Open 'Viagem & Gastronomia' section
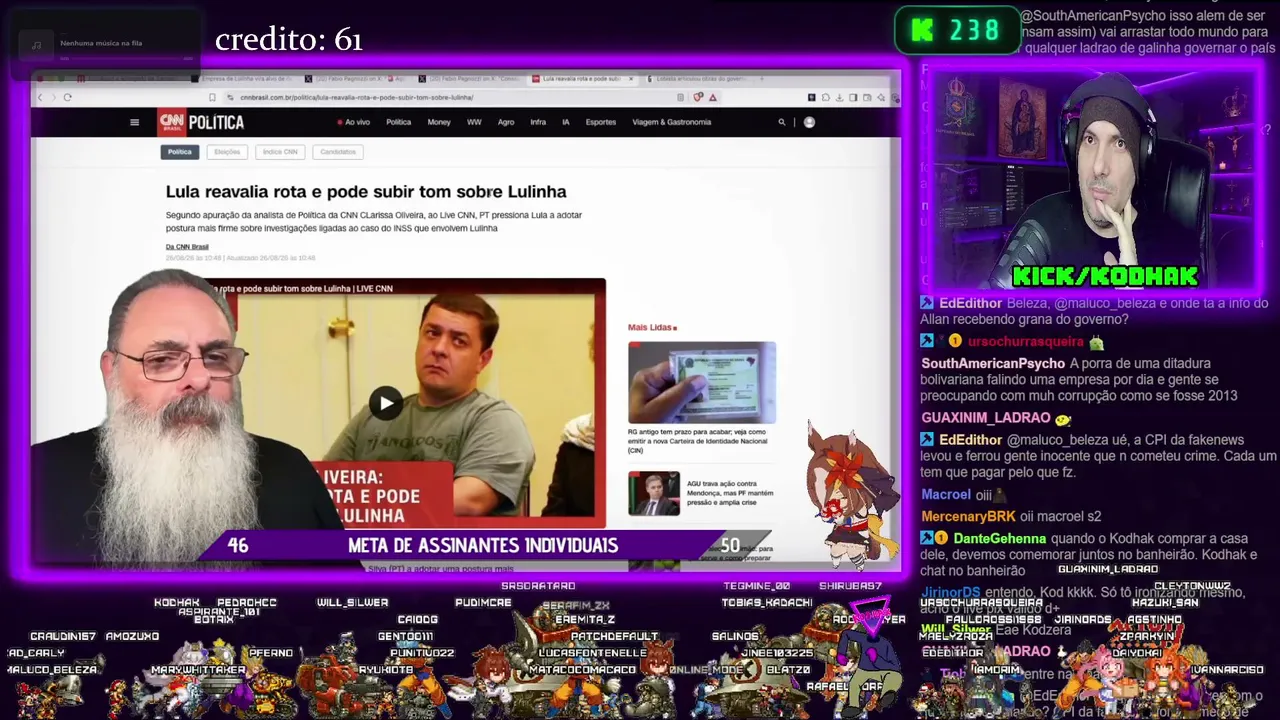 pos(672,122)
